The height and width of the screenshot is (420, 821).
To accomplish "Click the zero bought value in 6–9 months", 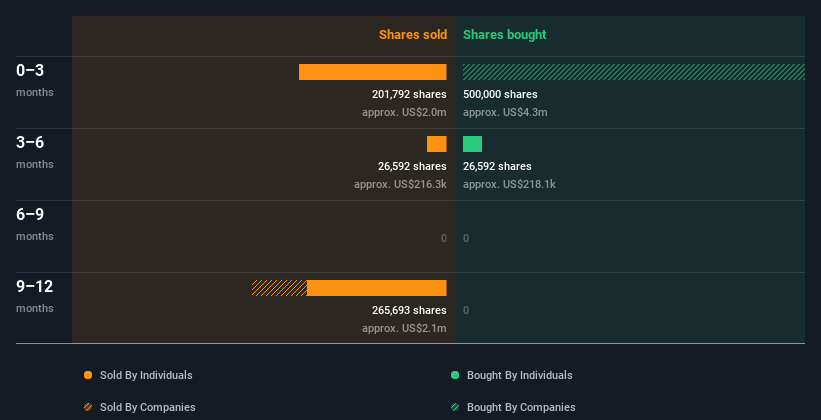I will (466, 238).
